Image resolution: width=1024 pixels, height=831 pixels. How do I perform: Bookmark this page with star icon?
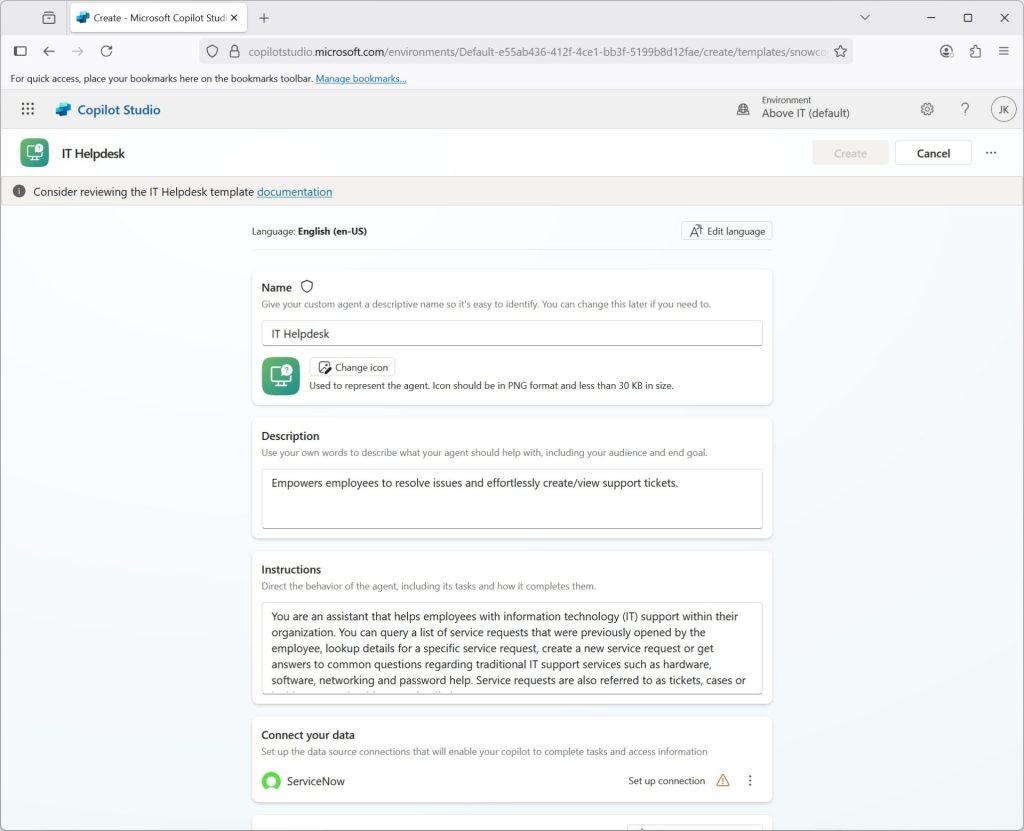pos(840,51)
